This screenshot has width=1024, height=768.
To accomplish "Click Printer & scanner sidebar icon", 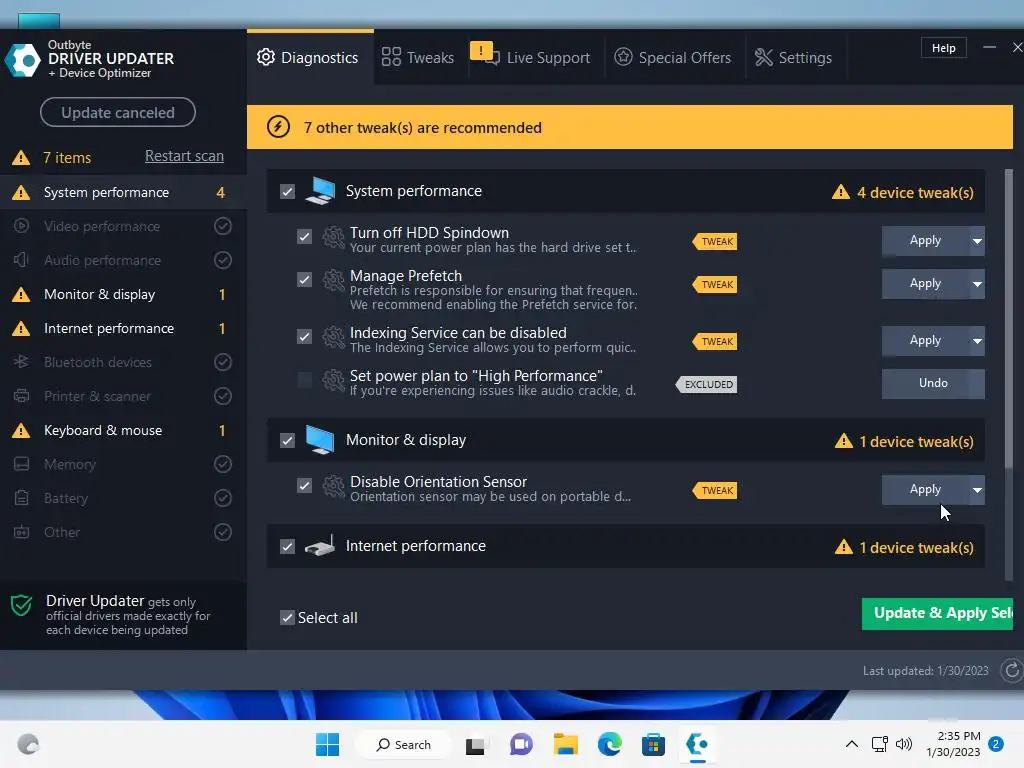I will [22, 396].
